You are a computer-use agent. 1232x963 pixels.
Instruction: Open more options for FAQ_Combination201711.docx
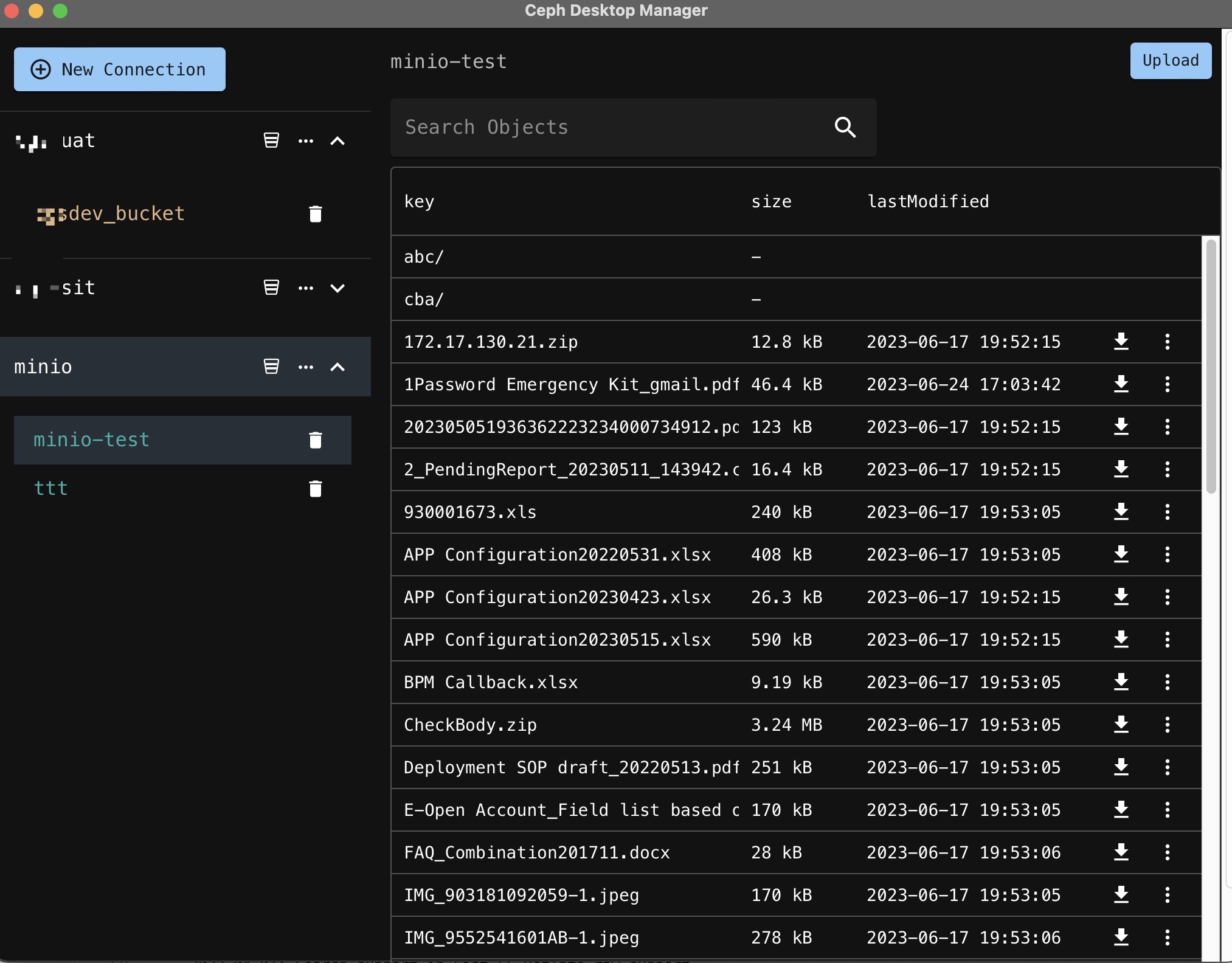coord(1168,852)
